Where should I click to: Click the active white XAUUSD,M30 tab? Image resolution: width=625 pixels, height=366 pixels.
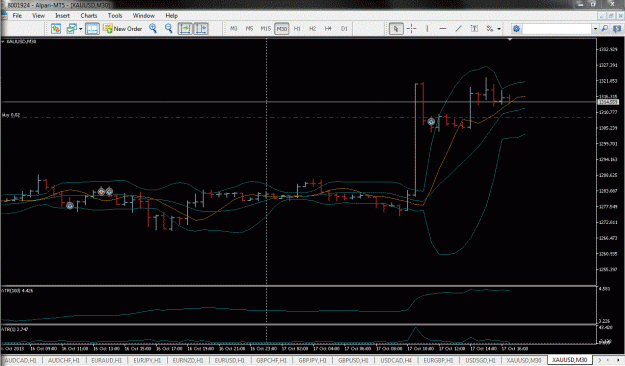570,360
